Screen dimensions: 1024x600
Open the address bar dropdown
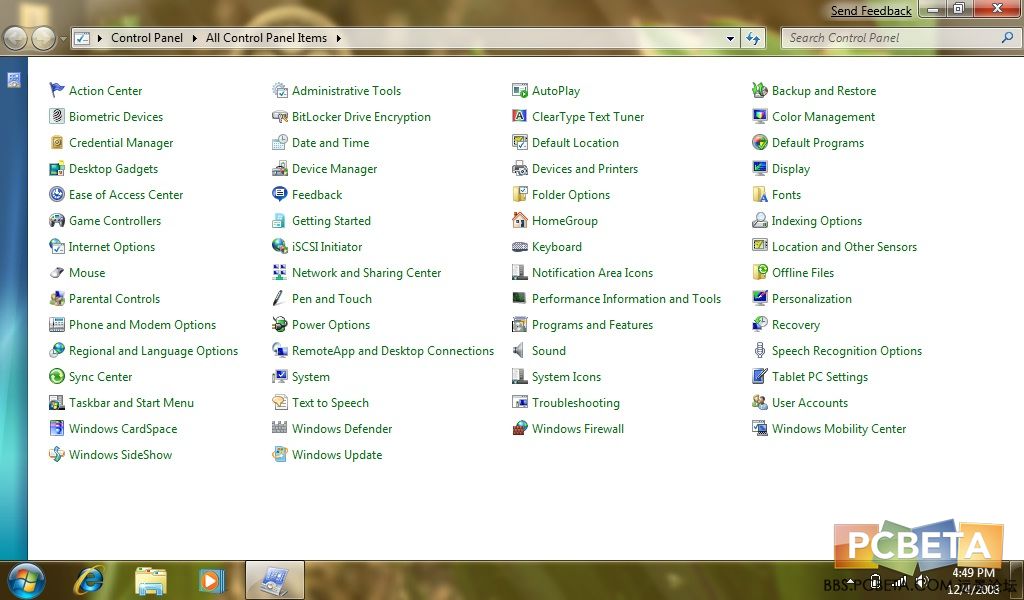(x=729, y=38)
